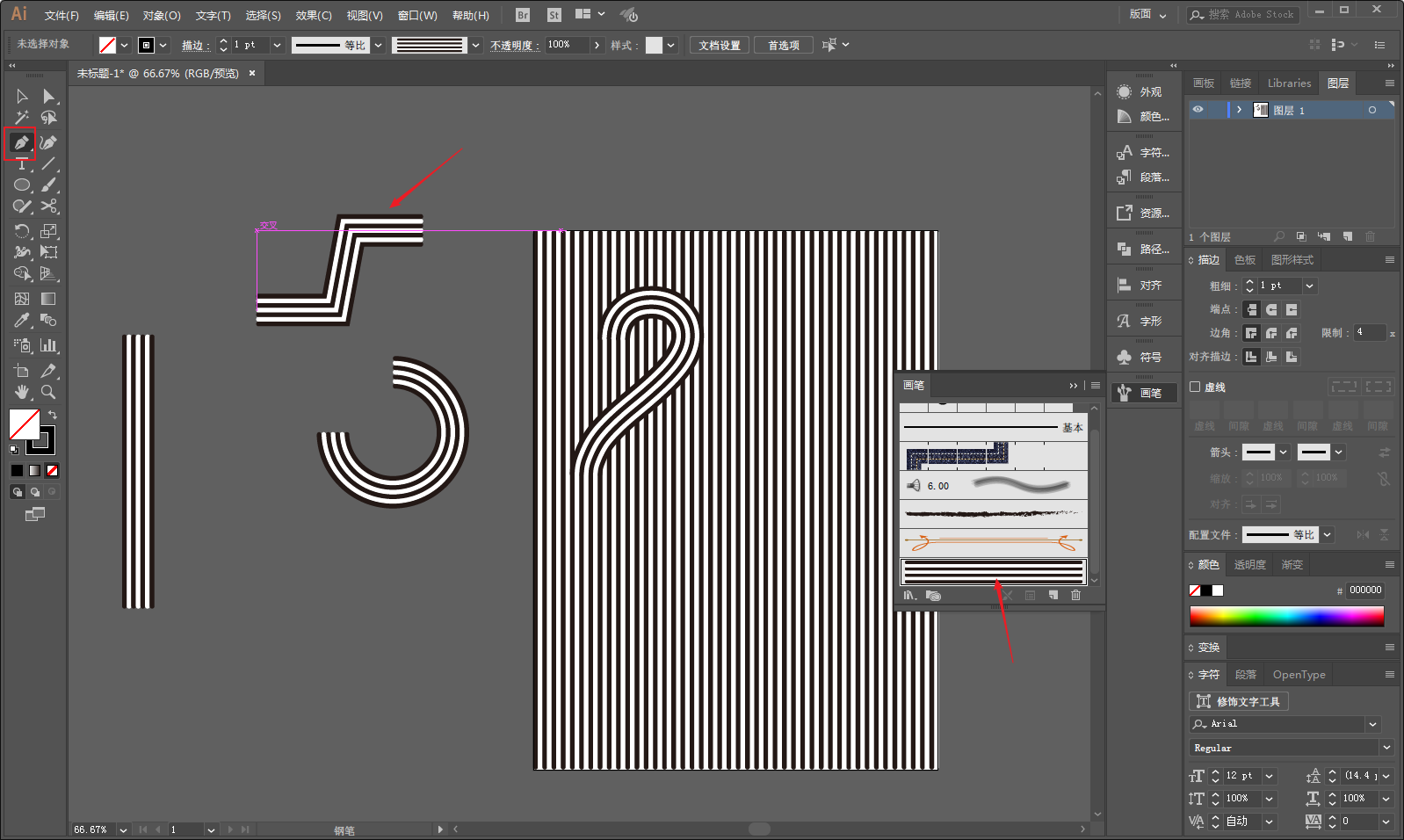This screenshot has width=1404, height=840.
Task: Align stroke to inside option
Action: (1271, 357)
